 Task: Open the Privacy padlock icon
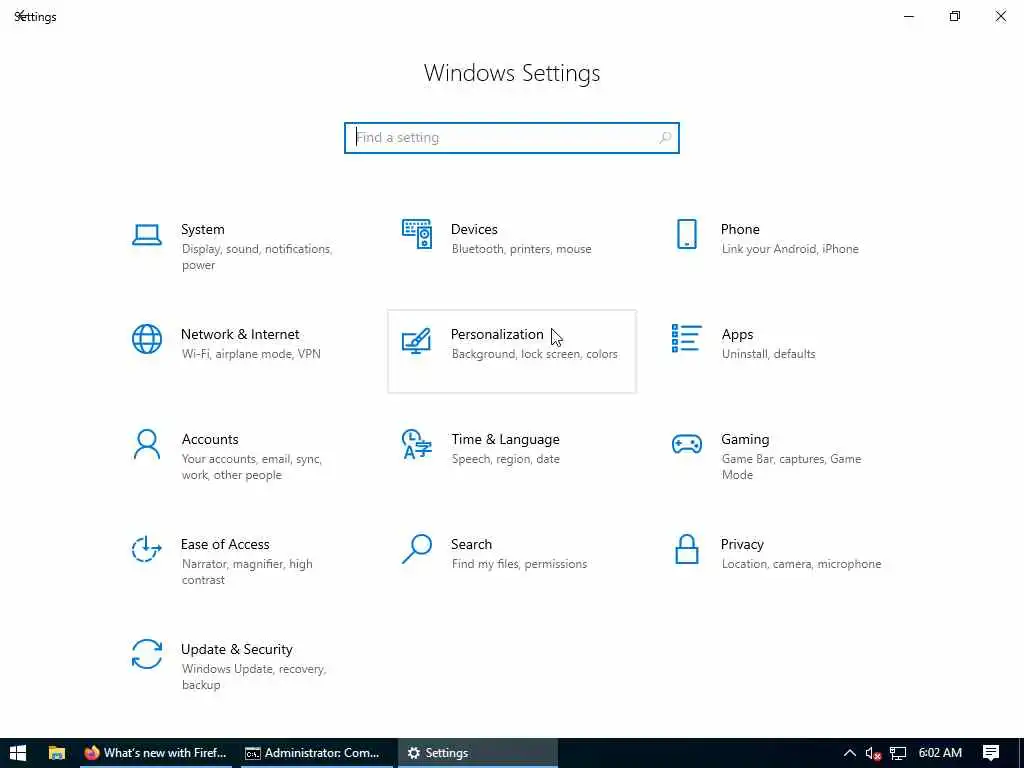[x=686, y=549]
